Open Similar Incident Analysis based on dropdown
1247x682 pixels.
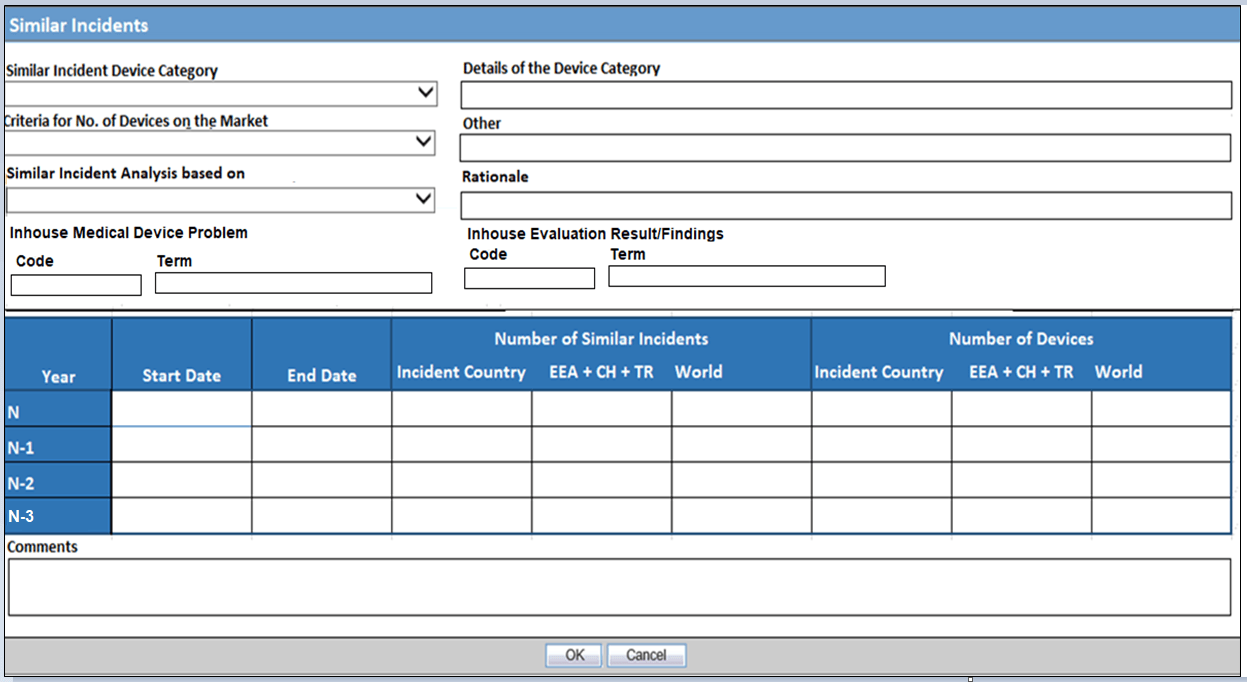pyautogui.click(x=220, y=200)
